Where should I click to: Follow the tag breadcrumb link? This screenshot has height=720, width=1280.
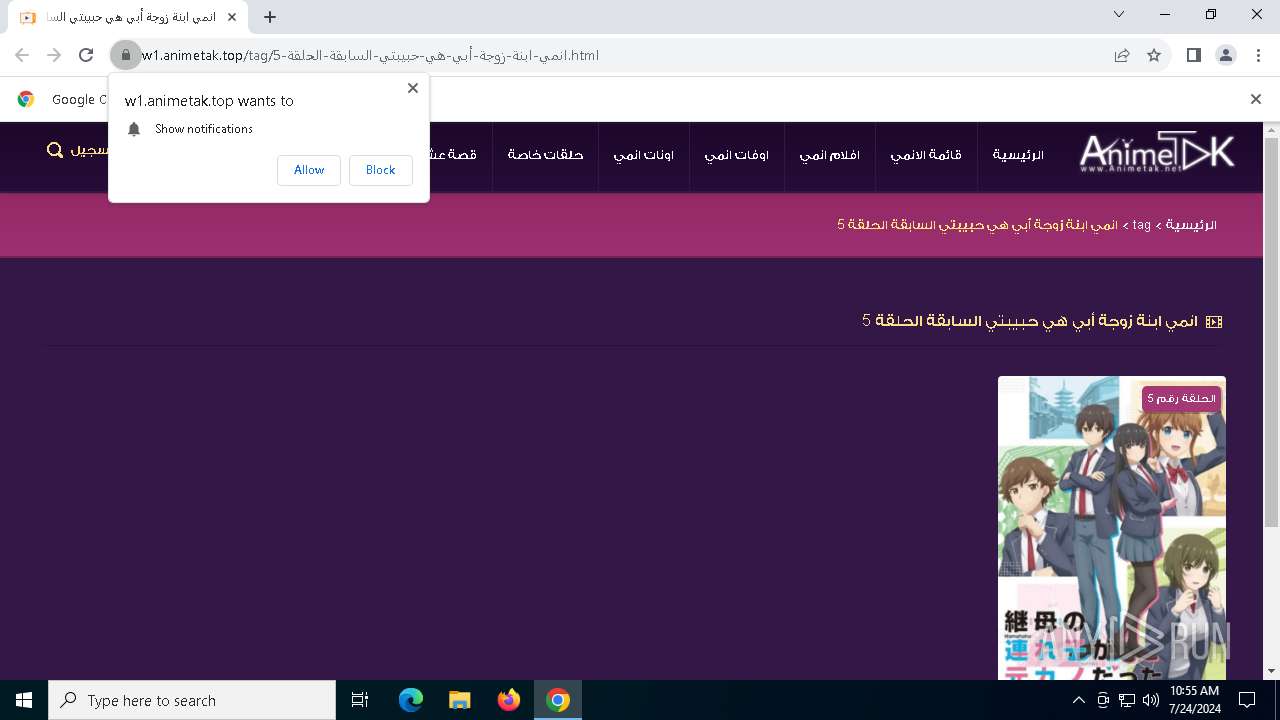[1142, 225]
